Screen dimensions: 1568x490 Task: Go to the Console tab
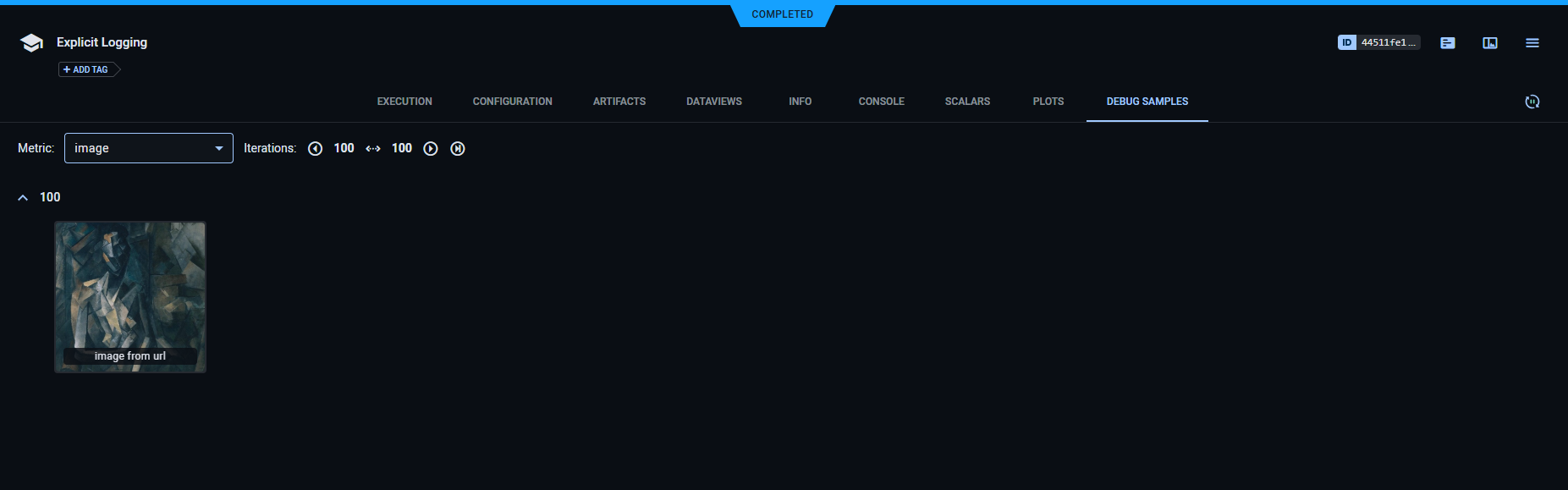click(x=881, y=102)
